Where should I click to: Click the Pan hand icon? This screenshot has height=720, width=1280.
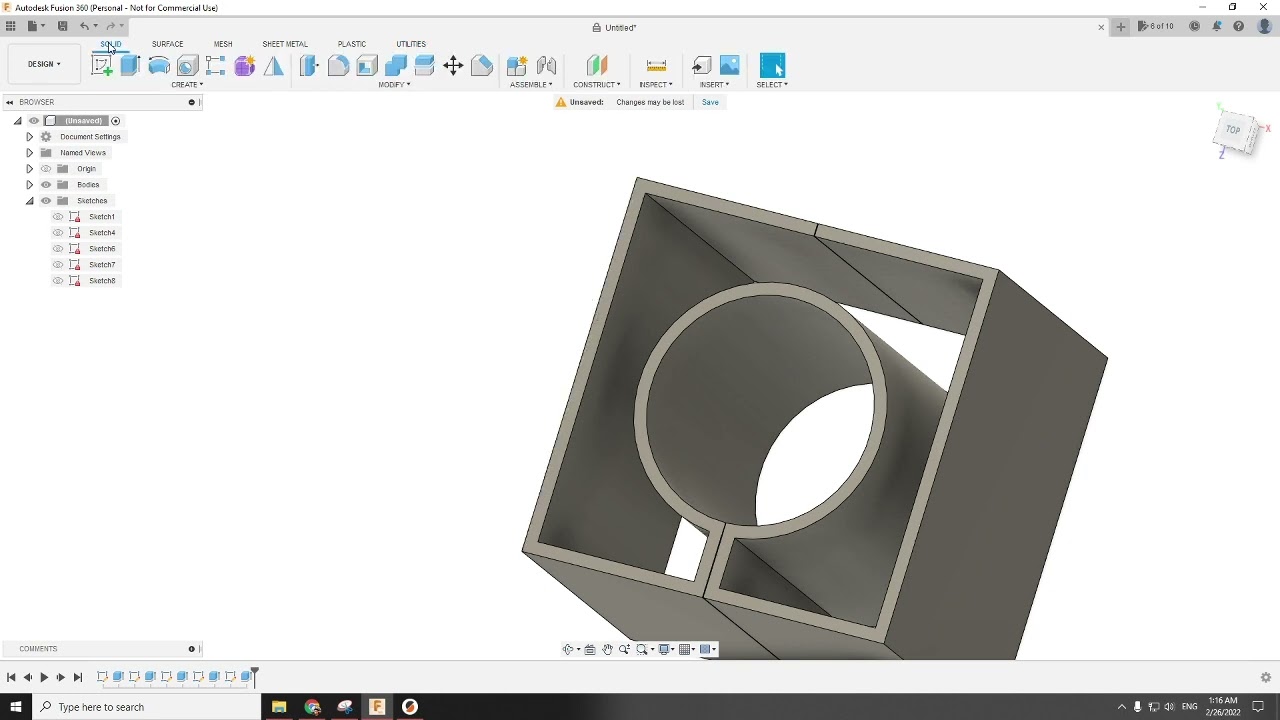[607, 649]
